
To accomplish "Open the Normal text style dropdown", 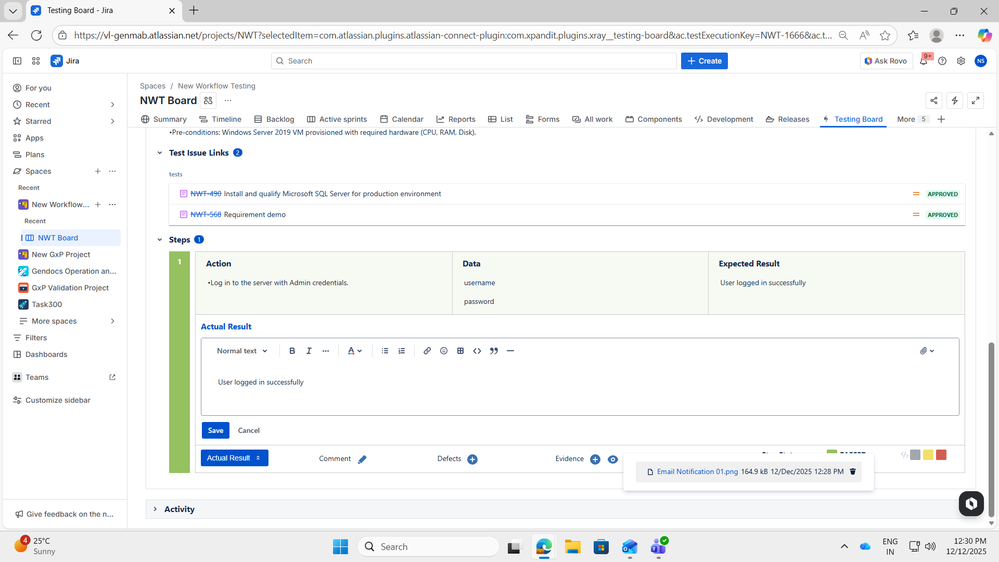I will (x=242, y=351).
